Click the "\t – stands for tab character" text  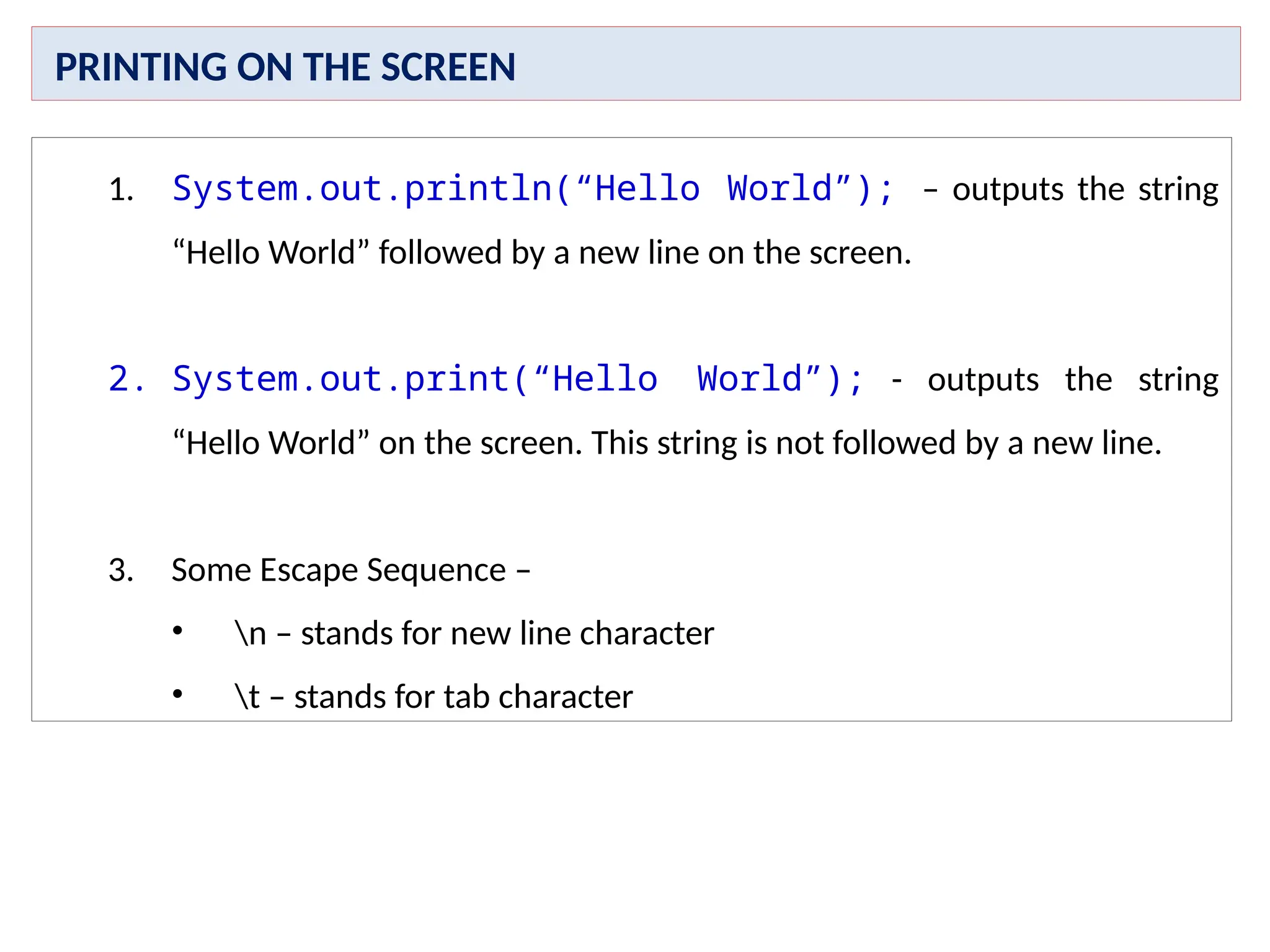coord(434,697)
